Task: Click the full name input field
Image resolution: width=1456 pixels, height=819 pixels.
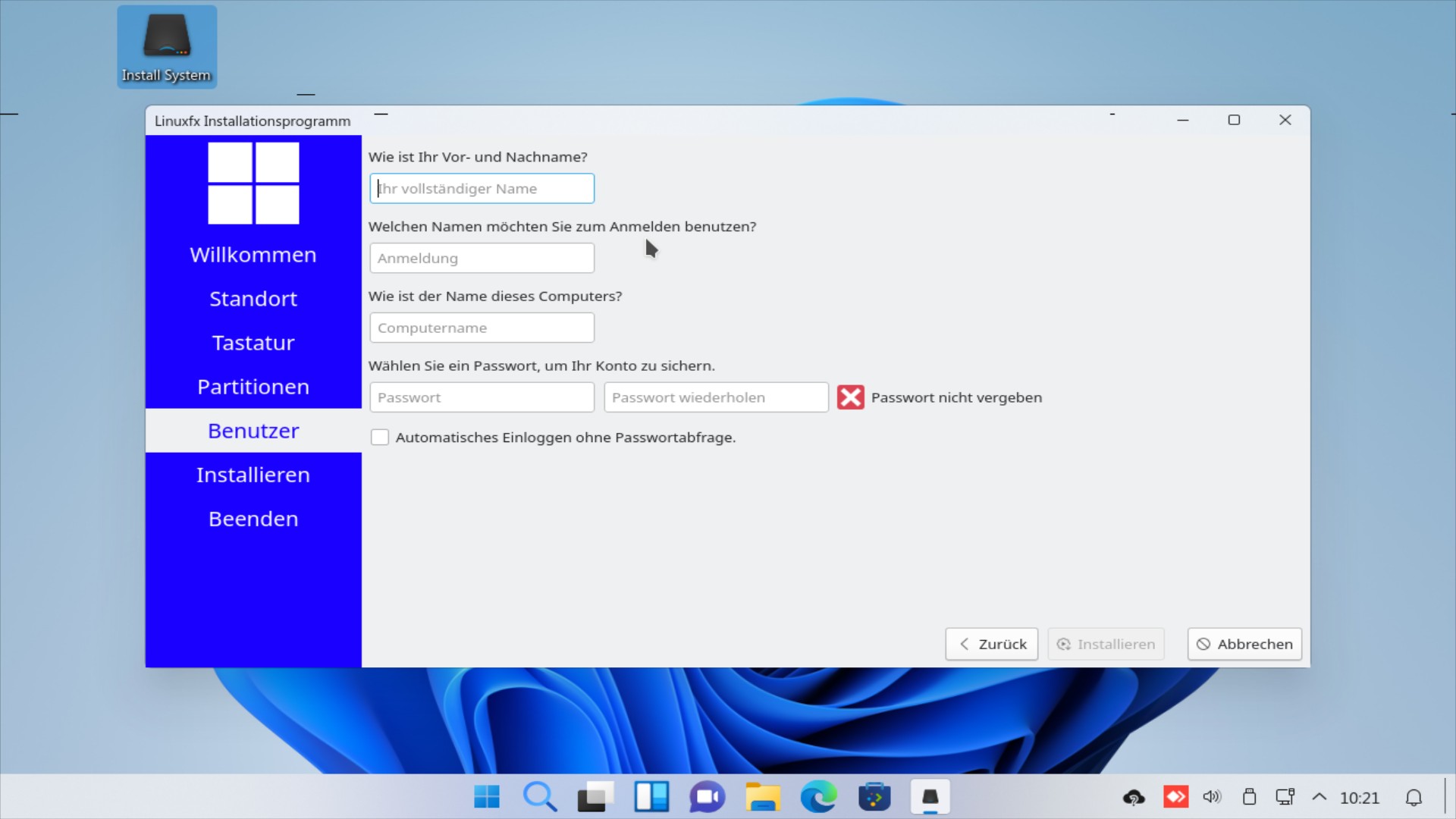Action: [482, 189]
